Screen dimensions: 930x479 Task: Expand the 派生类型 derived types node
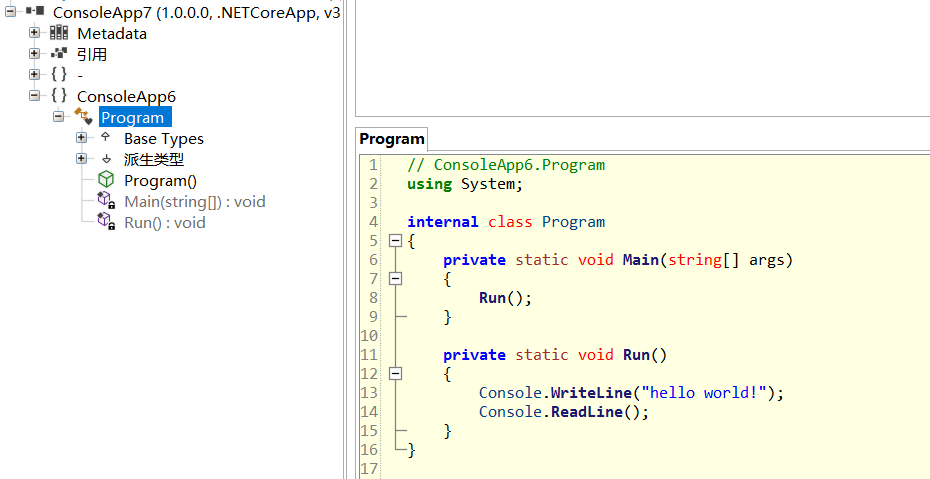pos(81,159)
